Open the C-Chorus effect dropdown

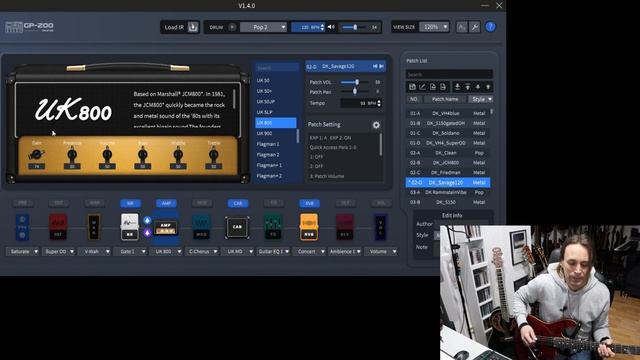tap(202, 251)
